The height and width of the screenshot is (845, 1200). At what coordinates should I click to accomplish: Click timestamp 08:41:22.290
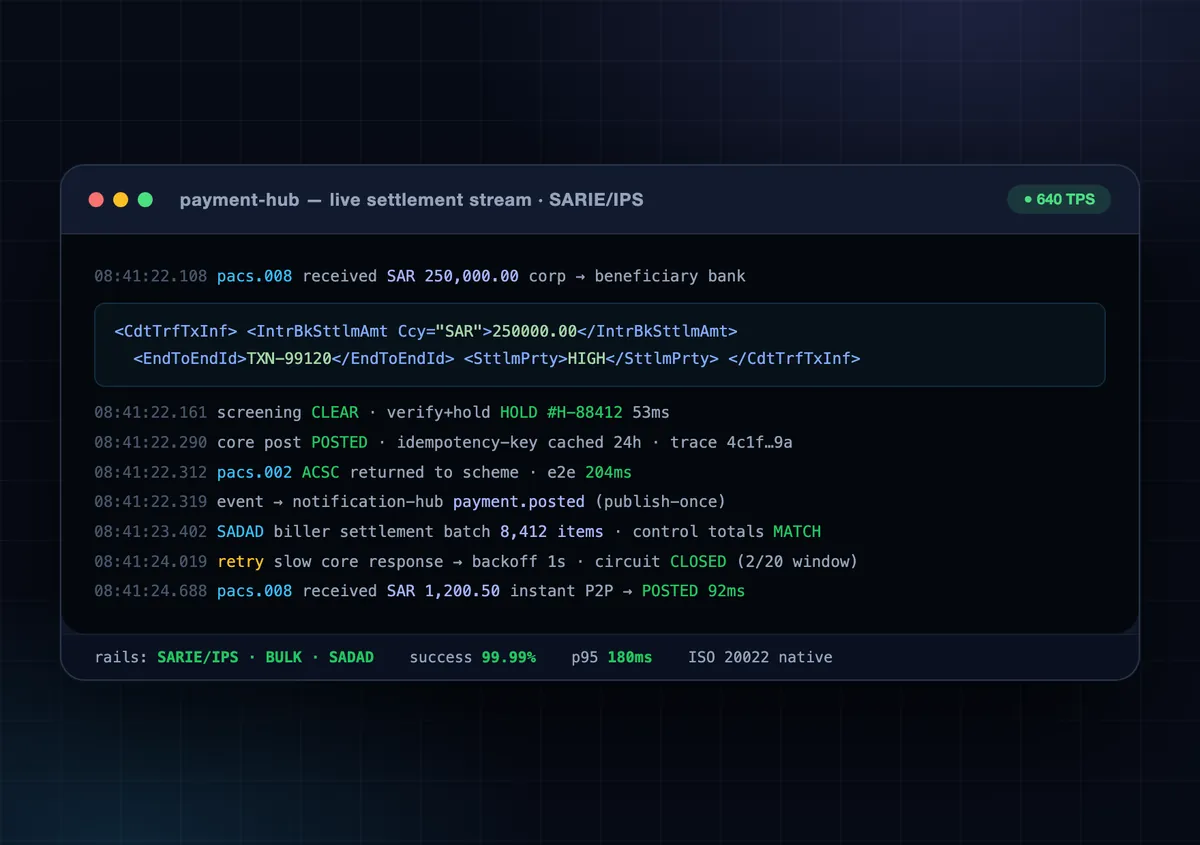click(x=151, y=442)
